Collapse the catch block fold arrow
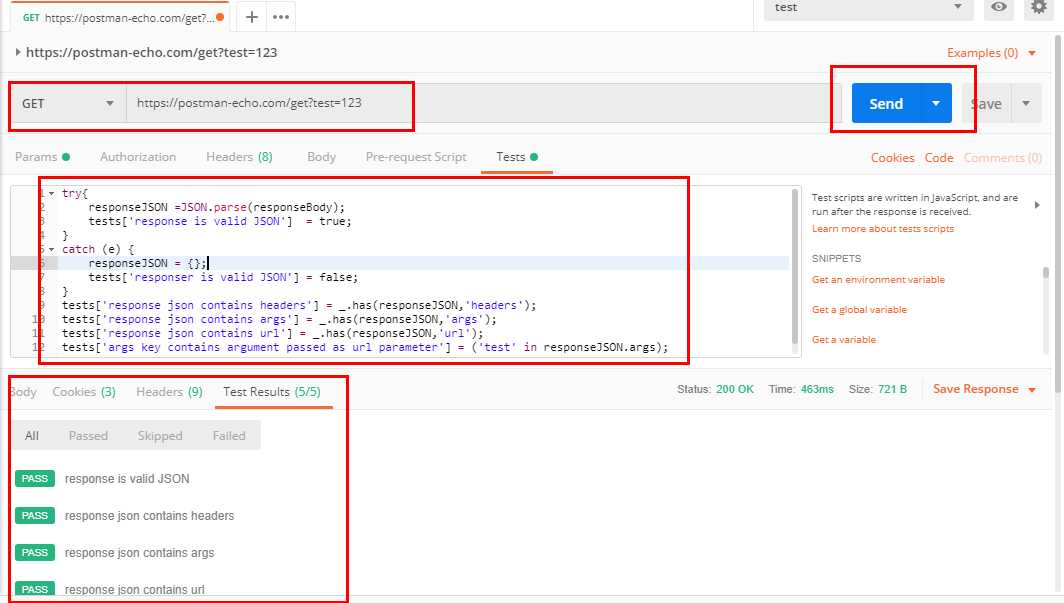This screenshot has width=1064, height=603. tap(52, 249)
